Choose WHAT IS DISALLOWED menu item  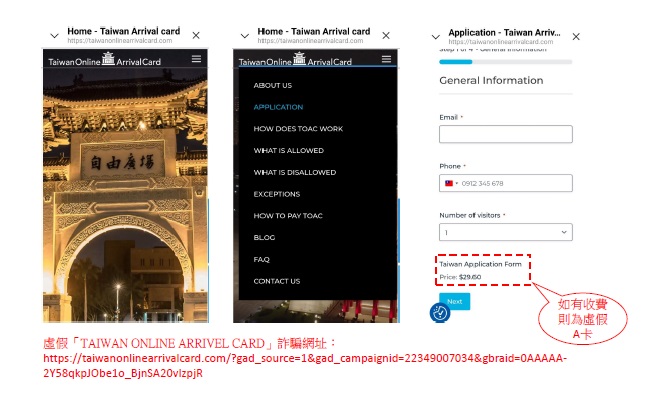[x=294, y=172]
